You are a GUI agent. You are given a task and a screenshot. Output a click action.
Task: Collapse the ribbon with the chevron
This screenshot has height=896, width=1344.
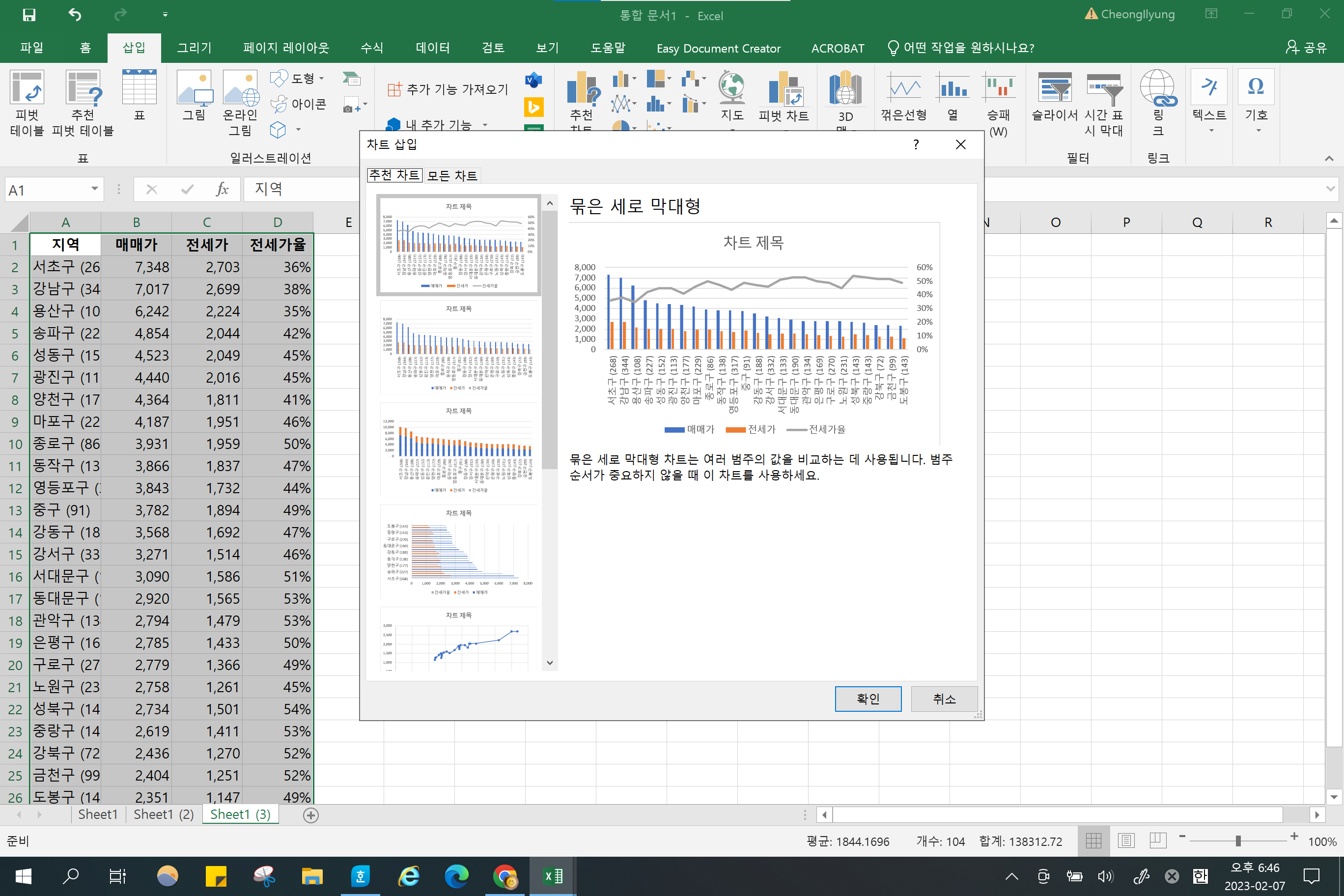pyautogui.click(x=1329, y=158)
